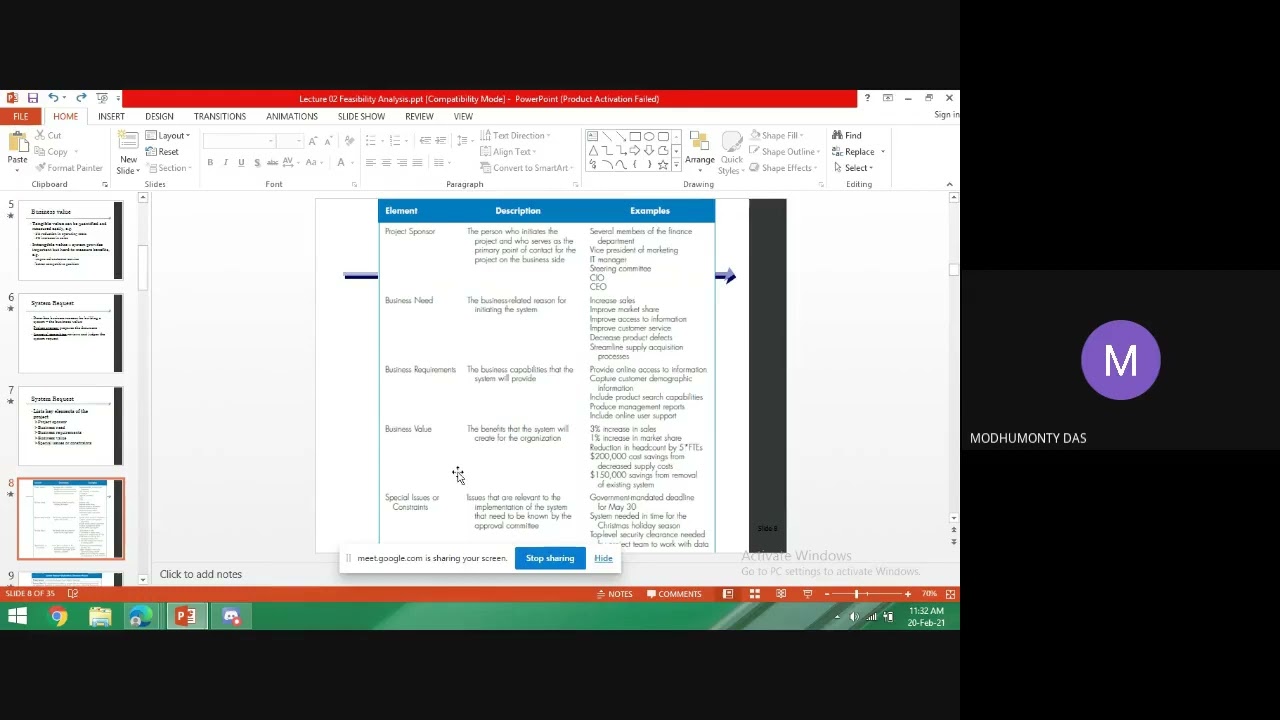Insert a New Slide
The height and width of the screenshot is (720, 1280).
(x=128, y=152)
